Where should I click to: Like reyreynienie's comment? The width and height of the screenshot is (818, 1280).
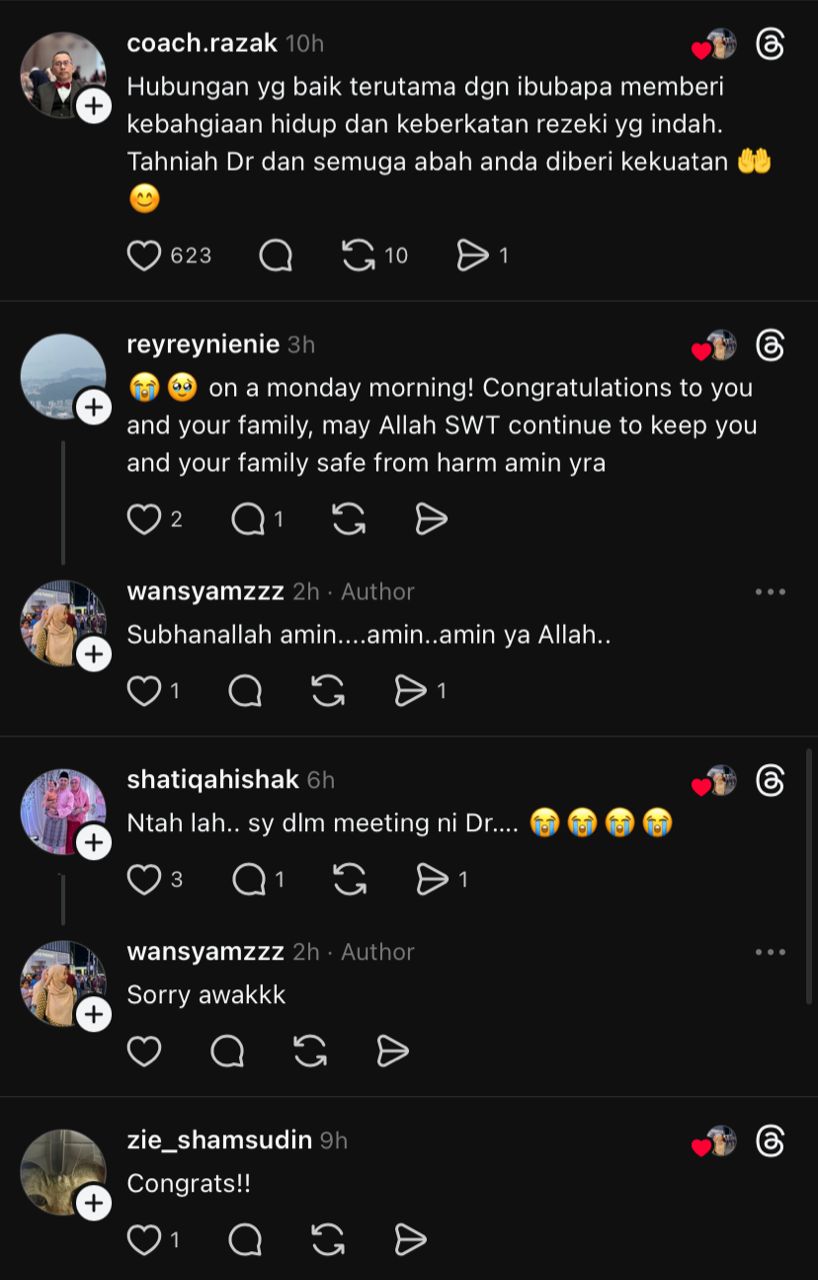point(144,519)
